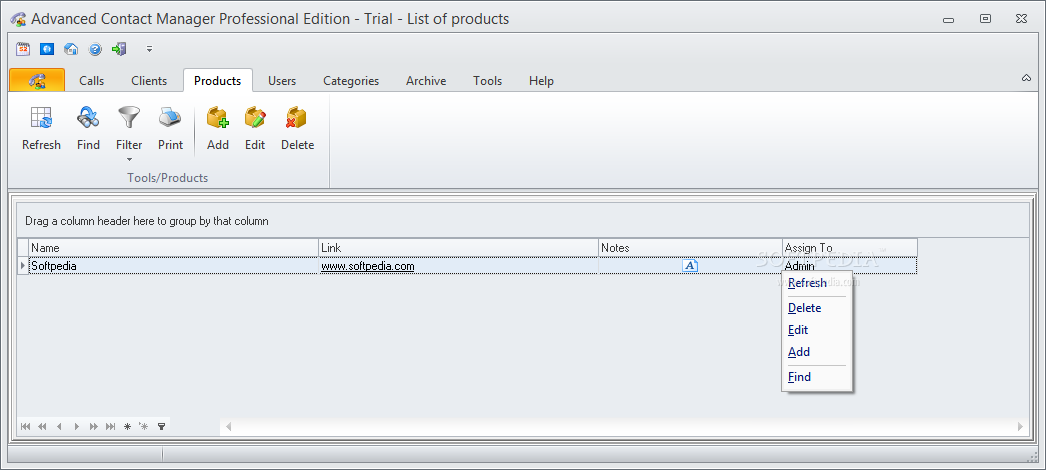Collapse the ribbon with the chevron
This screenshot has height=470, width=1046.
click(1026, 78)
